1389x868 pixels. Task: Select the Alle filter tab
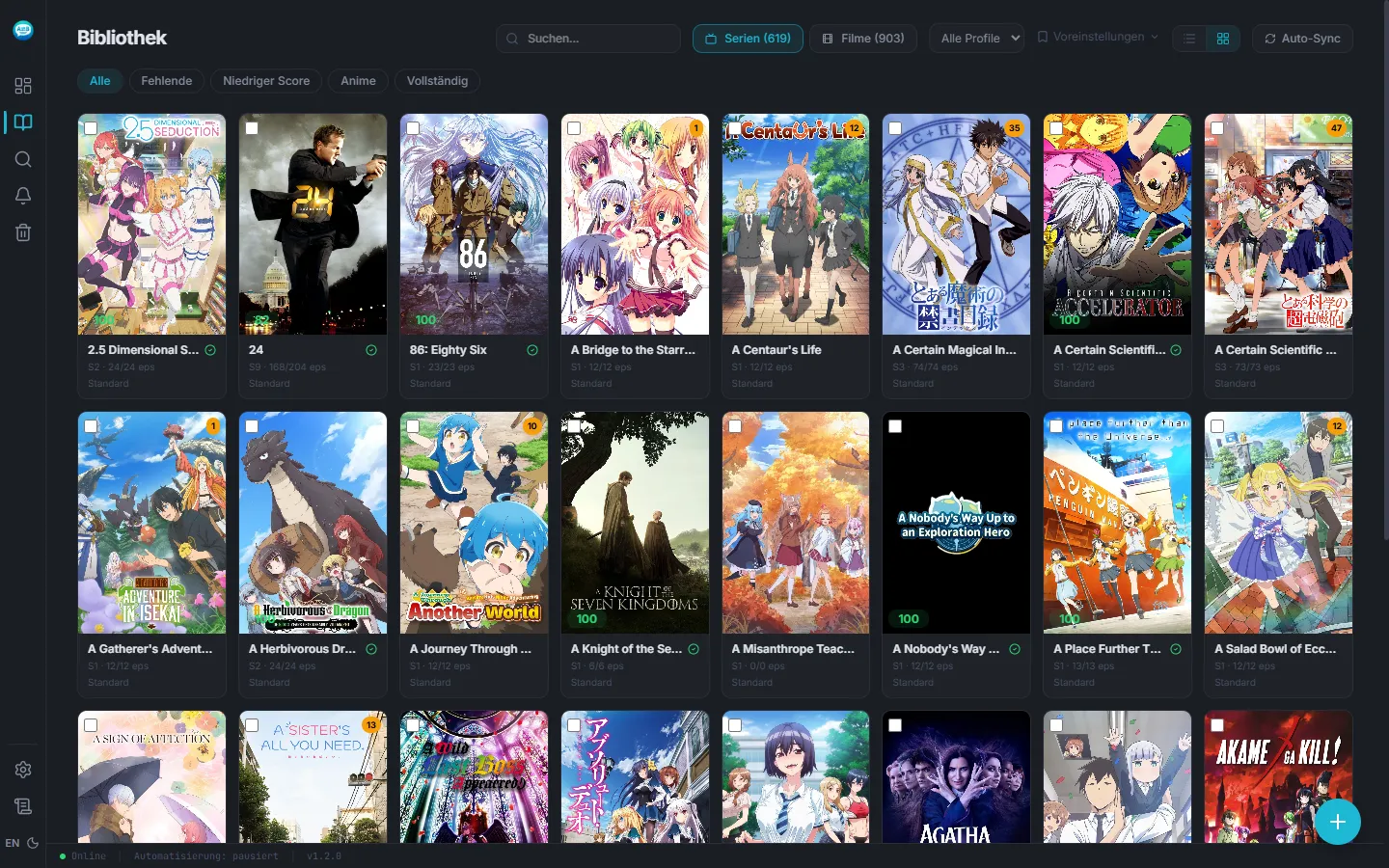pos(100,81)
